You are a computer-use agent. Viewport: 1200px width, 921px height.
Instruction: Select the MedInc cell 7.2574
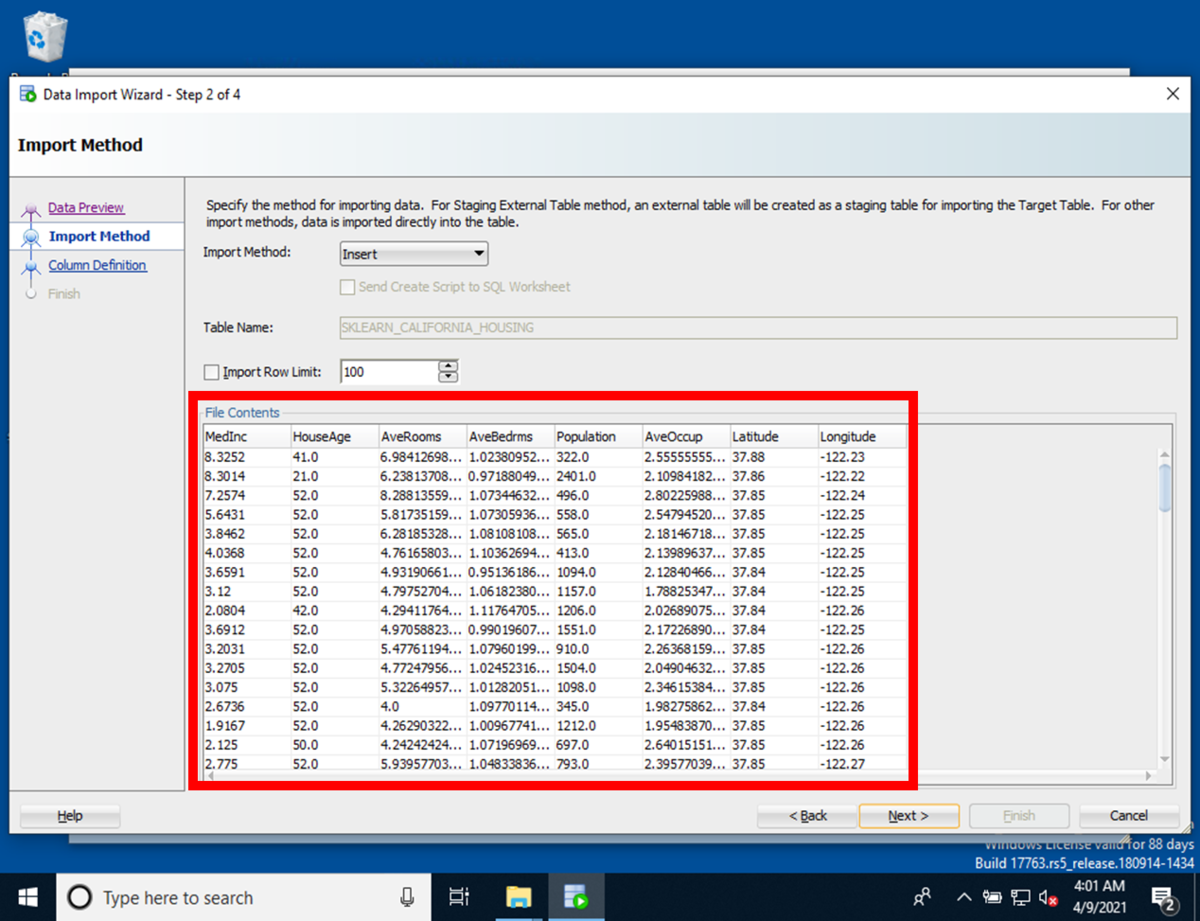(x=246, y=495)
